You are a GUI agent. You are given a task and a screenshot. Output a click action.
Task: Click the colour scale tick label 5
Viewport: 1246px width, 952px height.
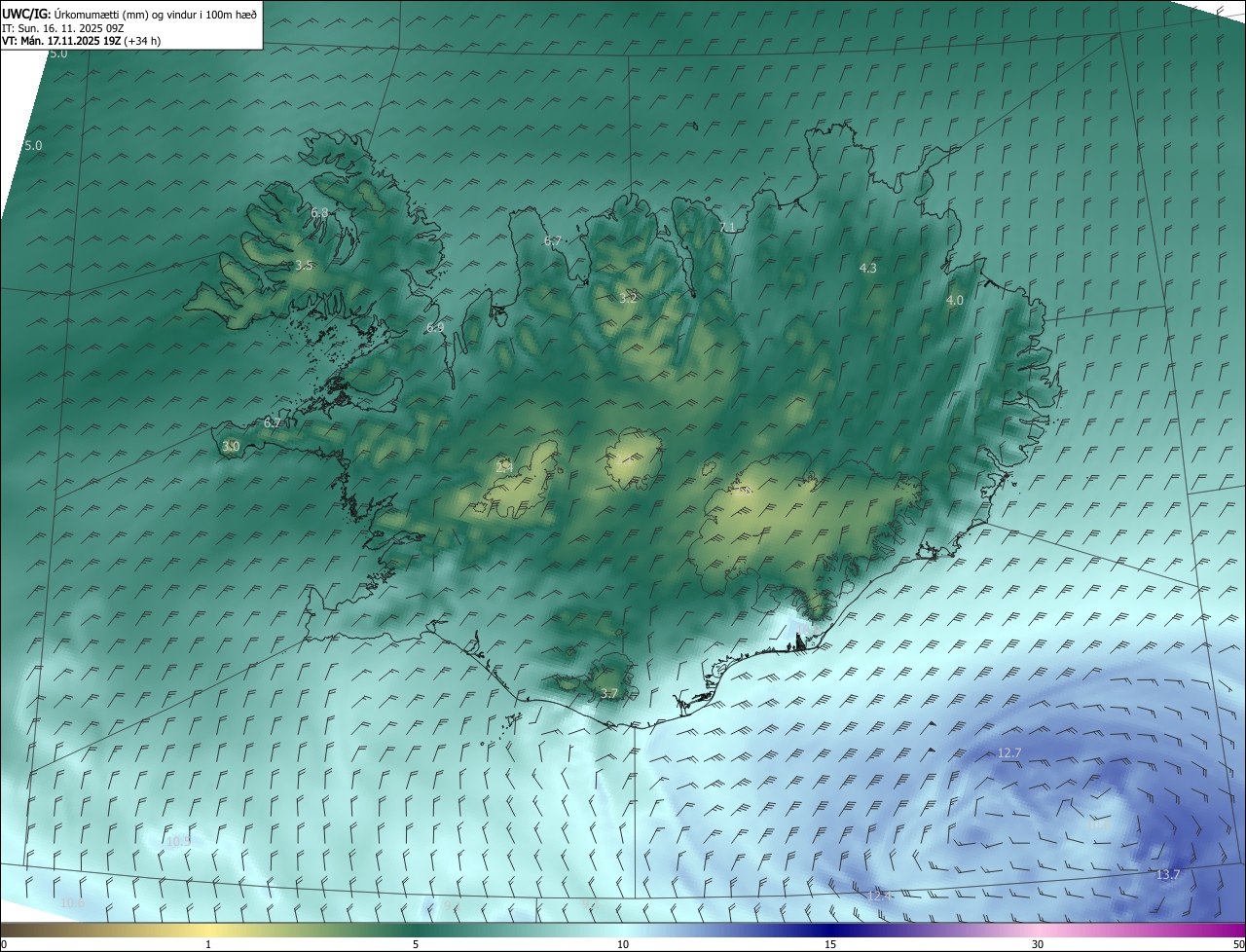[x=416, y=945]
